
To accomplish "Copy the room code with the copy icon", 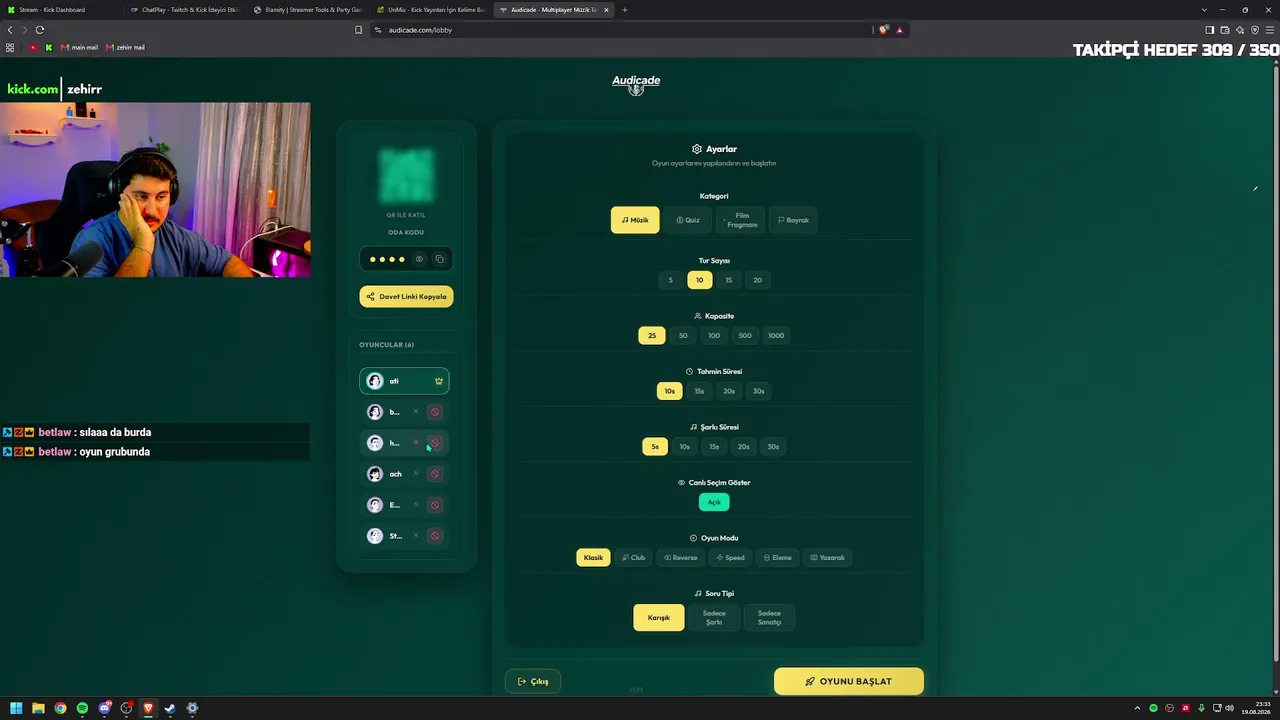I will (439, 259).
